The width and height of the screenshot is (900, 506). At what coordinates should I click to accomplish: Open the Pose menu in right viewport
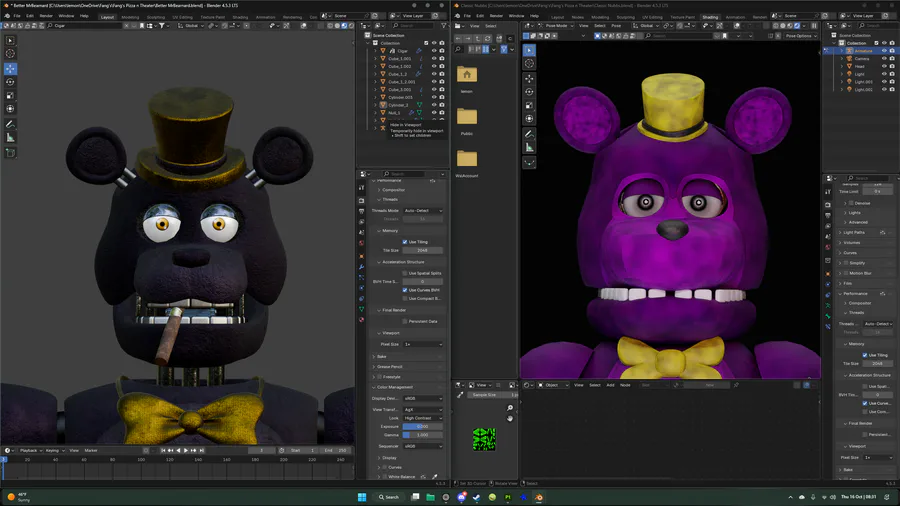616,26
